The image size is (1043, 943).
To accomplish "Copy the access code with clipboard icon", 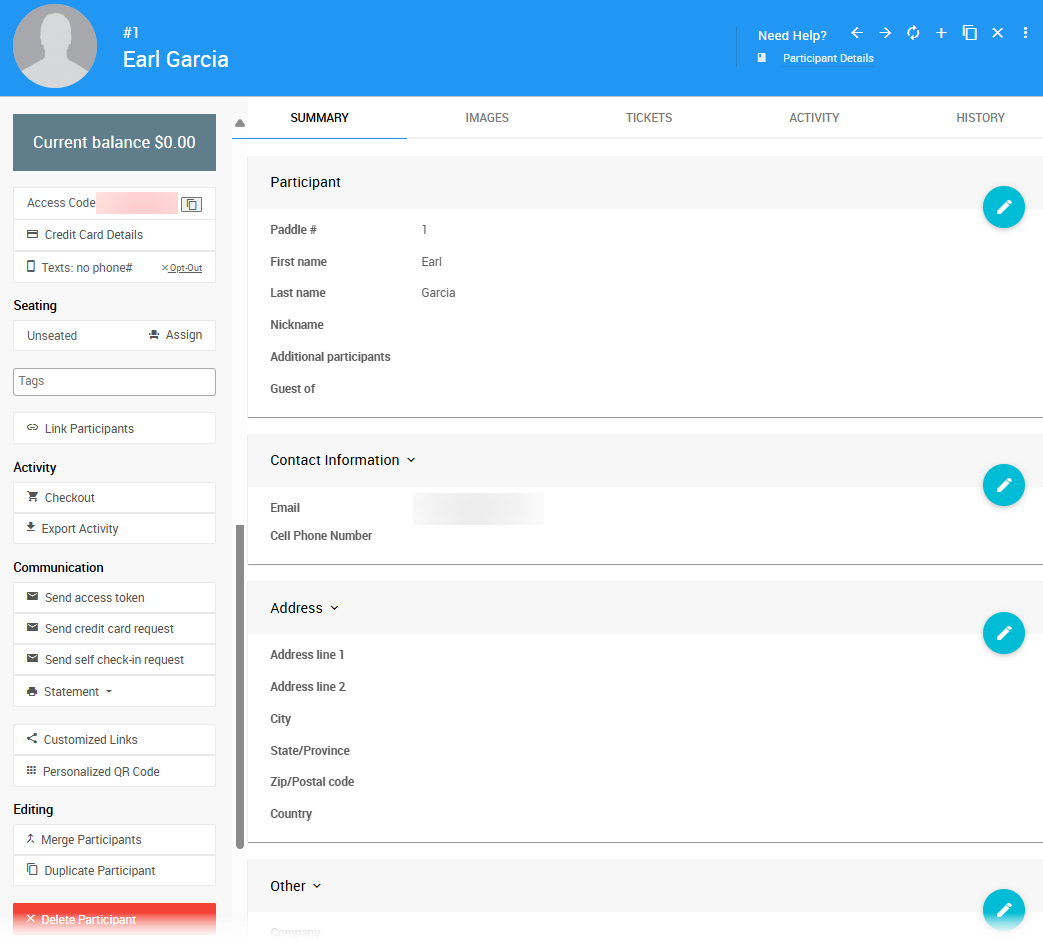I will [x=191, y=204].
